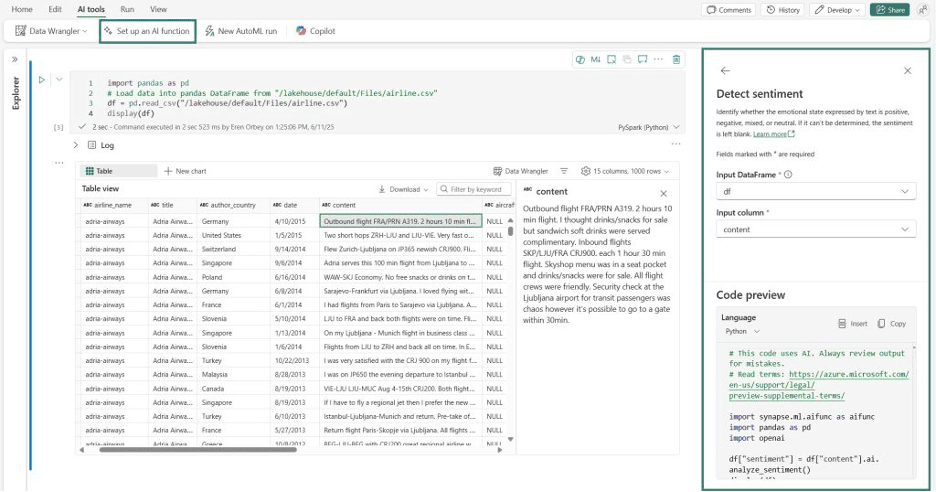
Task: Open cell toolbar more options ellipsis
Action: (x=658, y=59)
